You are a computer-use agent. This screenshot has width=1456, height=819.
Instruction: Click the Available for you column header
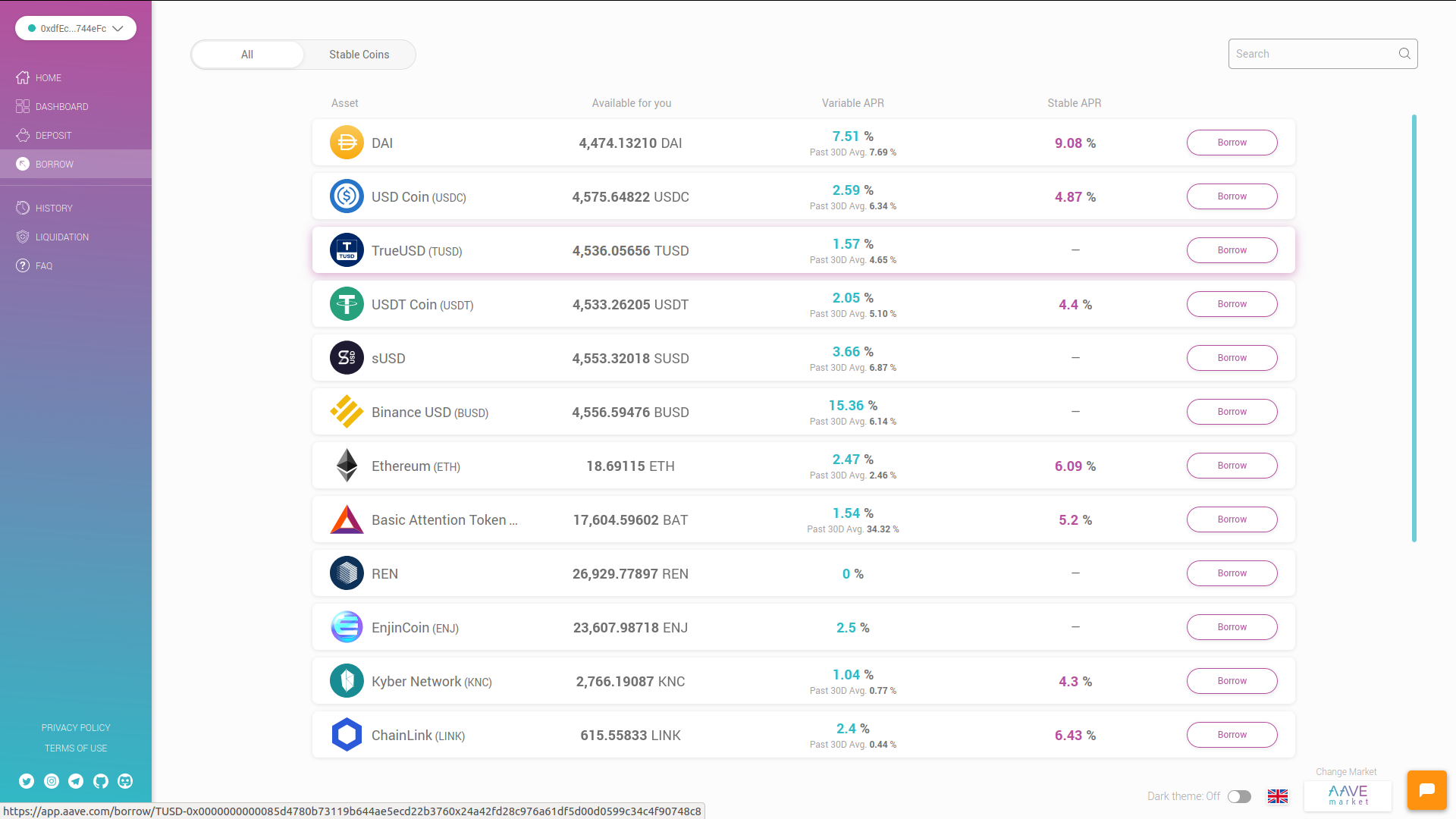click(x=631, y=103)
